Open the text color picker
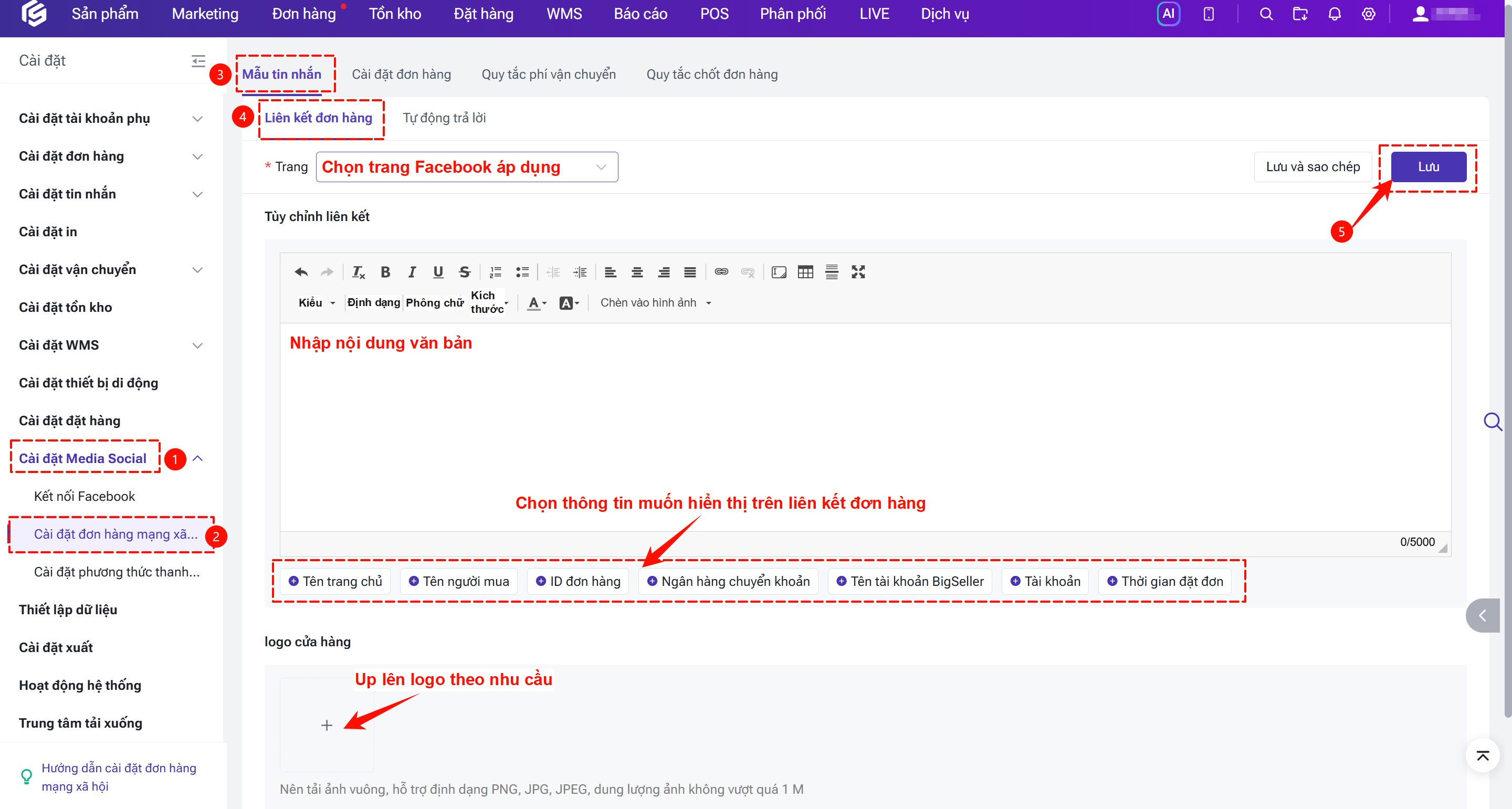1512x809 pixels. (537, 303)
